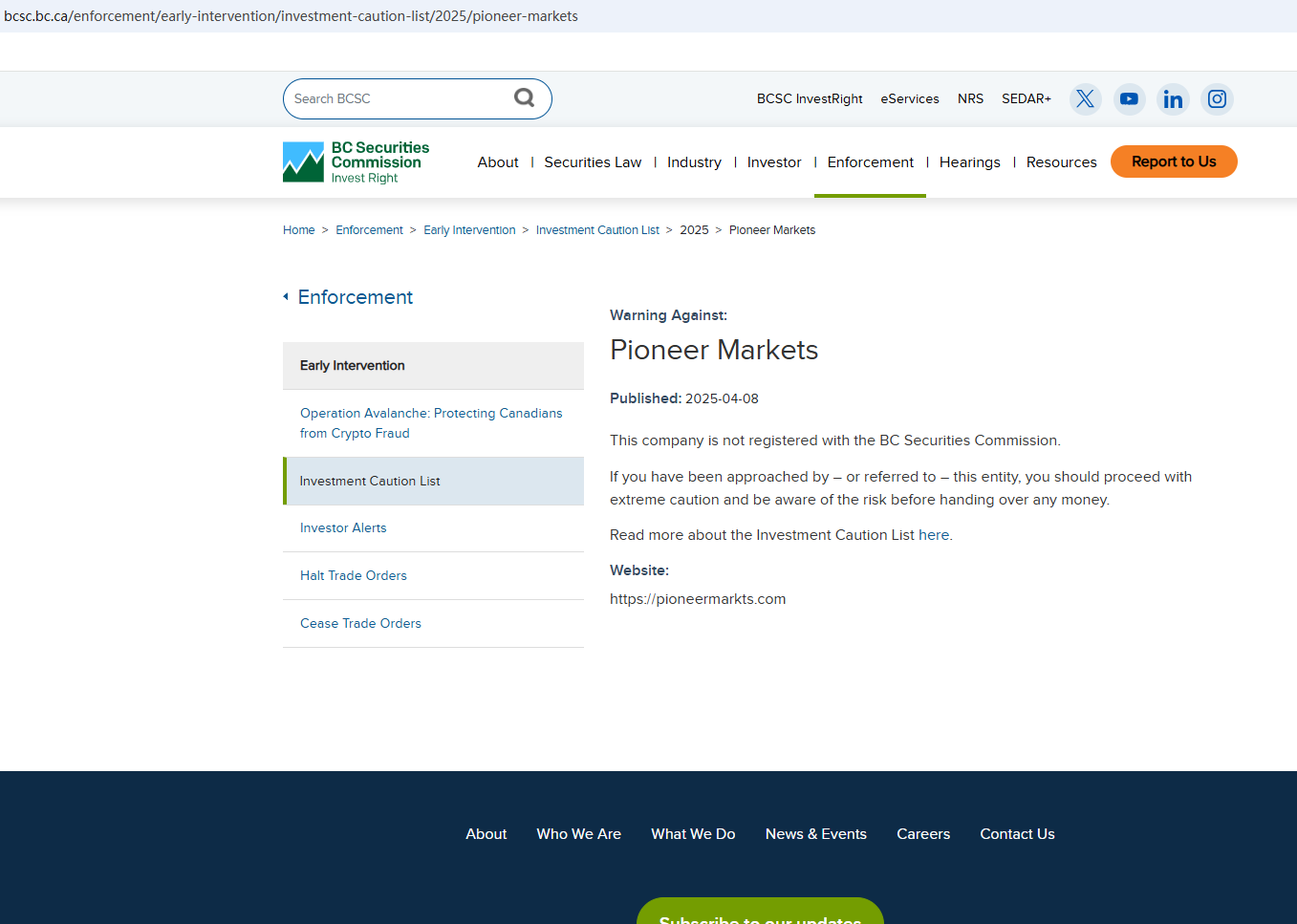Viewport: 1297px width, 924px height.
Task: Open the BCSC Instagram icon
Action: click(x=1217, y=98)
